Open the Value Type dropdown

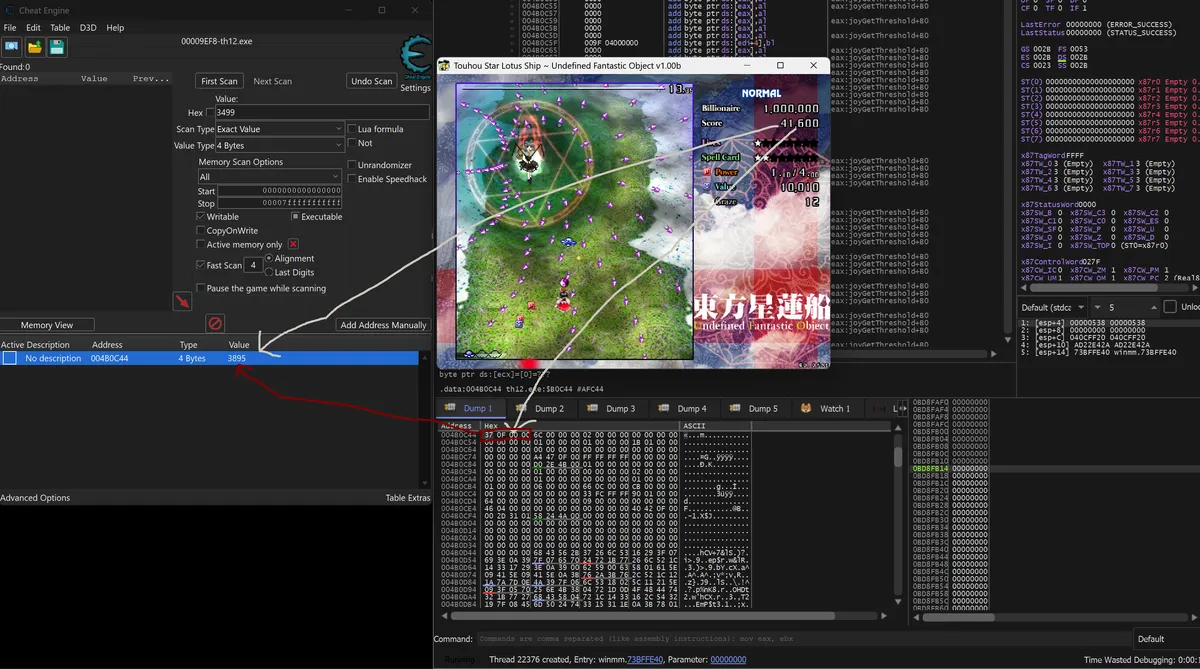[280, 145]
